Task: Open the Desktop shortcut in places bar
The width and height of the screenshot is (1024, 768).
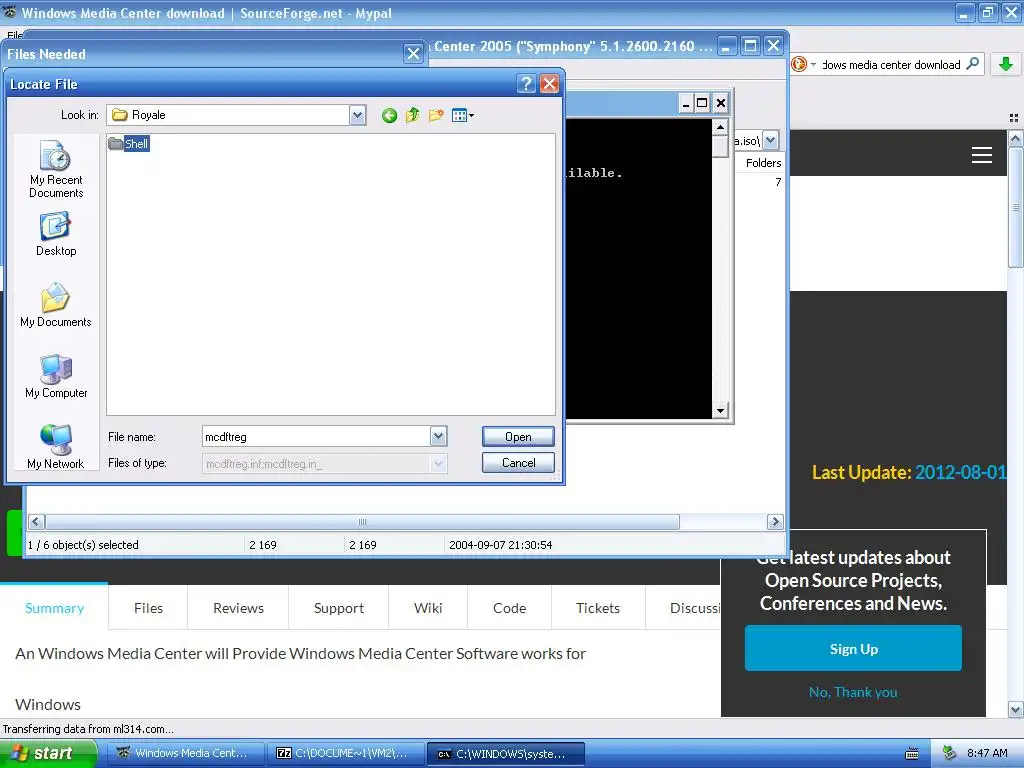Action: tap(56, 234)
